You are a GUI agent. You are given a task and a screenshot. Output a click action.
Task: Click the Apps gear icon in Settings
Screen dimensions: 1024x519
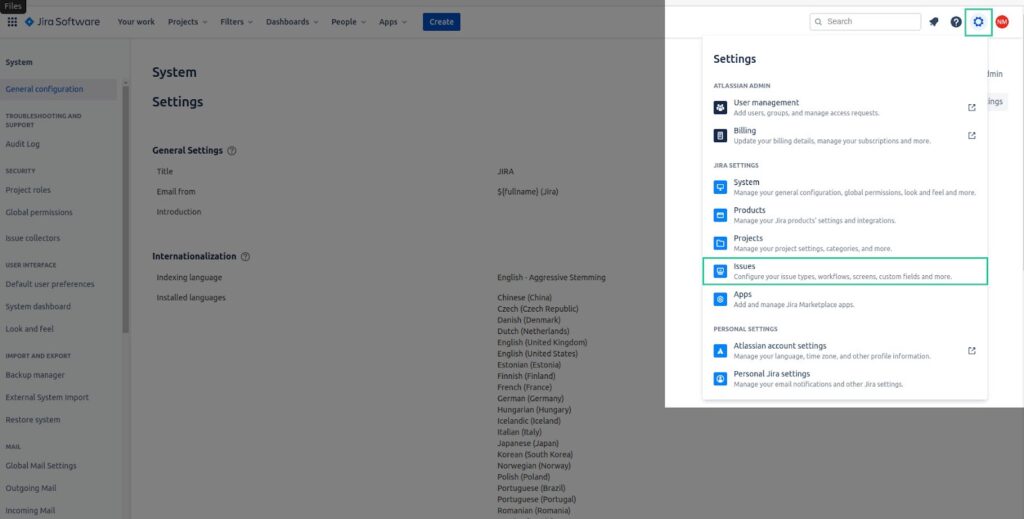[720, 299]
